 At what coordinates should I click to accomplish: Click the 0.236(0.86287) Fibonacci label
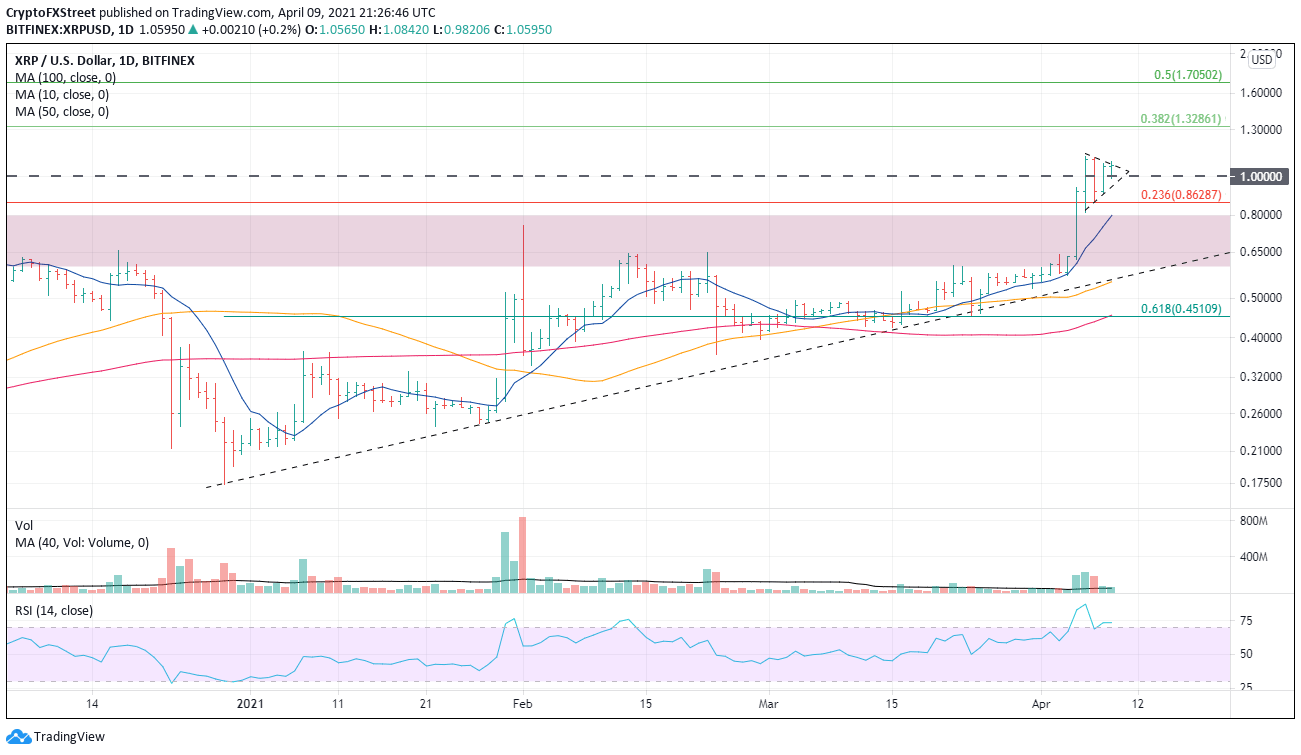point(1181,194)
